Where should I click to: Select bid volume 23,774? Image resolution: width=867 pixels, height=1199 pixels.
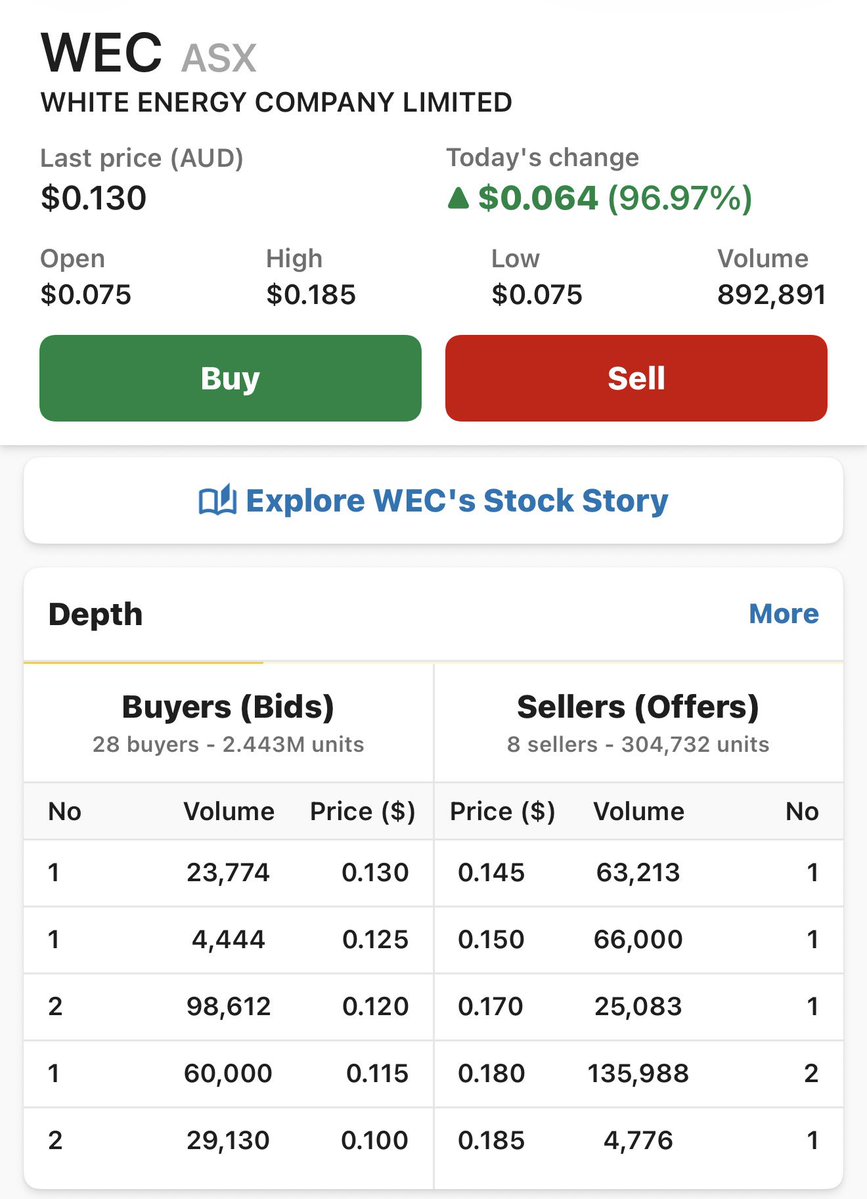(x=229, y=872)
